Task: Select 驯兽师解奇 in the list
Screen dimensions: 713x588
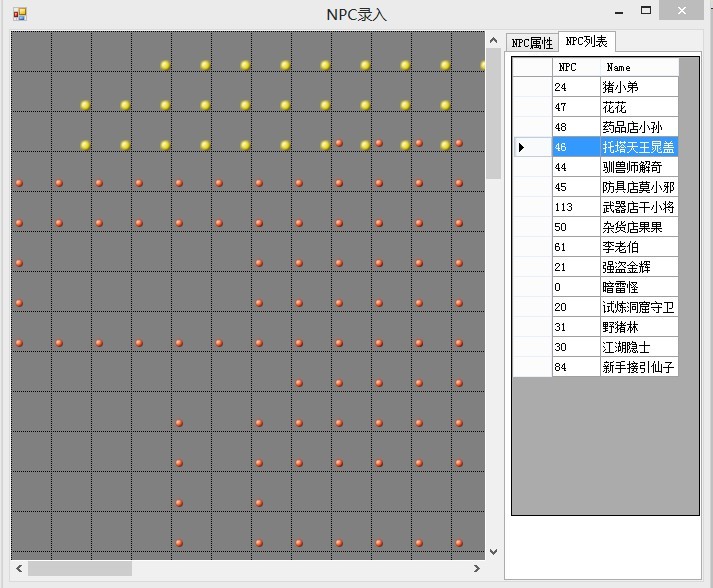Action: [x=639, y=167]
